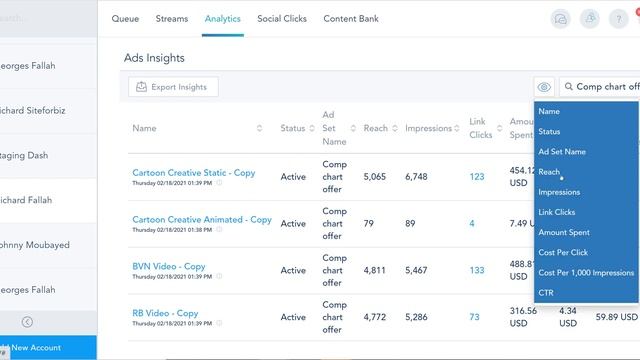Click reach value 5,065
The height and width of the screenshot is (360, 640).
point(375,177)
